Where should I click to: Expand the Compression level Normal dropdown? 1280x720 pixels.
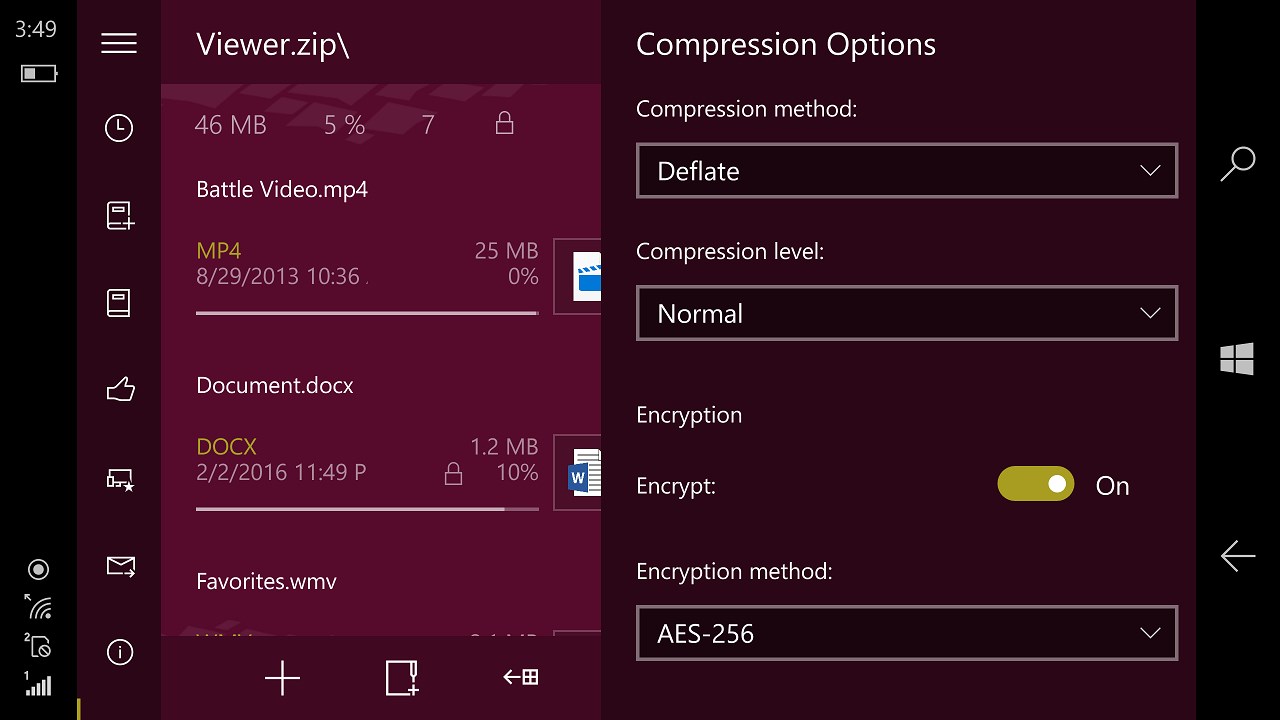pos(906,313)
